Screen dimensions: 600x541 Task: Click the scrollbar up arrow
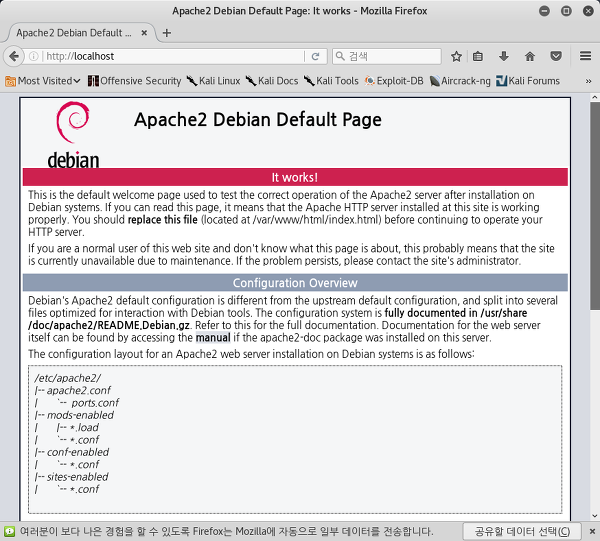(595, 97)
